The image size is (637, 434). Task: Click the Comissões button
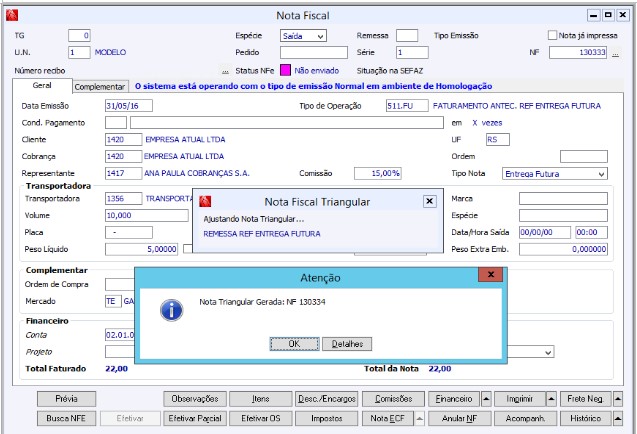point(393,399)
